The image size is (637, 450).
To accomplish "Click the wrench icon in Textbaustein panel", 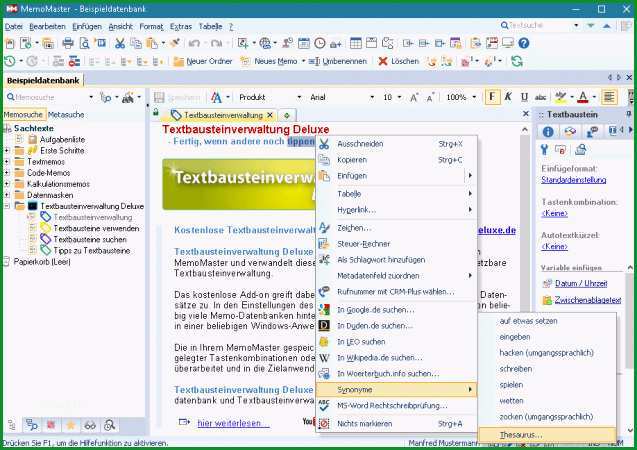I will 544,150.
